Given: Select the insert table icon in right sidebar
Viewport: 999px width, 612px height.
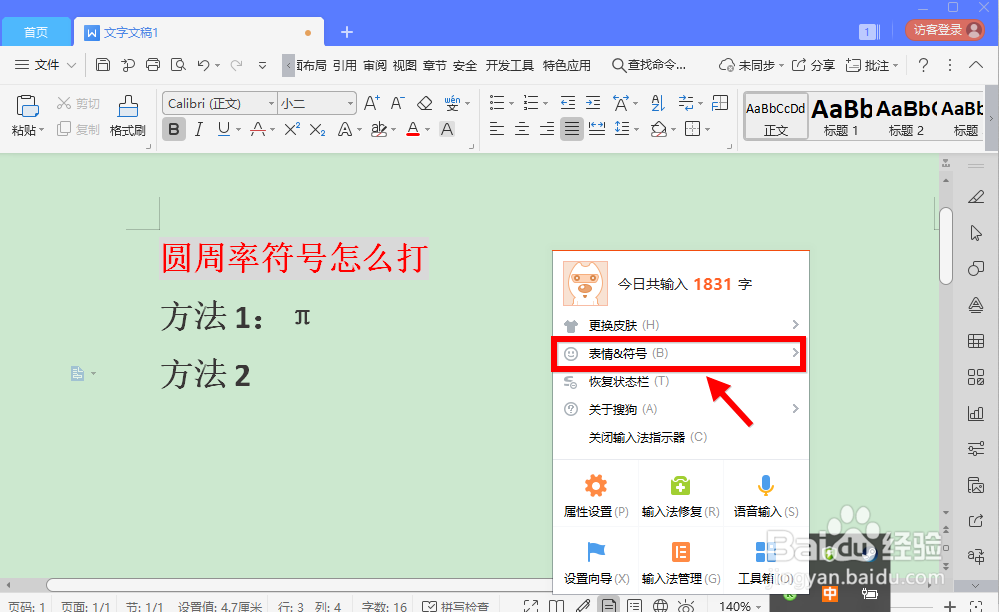Looking at the screenshot, I should [976, 341].
